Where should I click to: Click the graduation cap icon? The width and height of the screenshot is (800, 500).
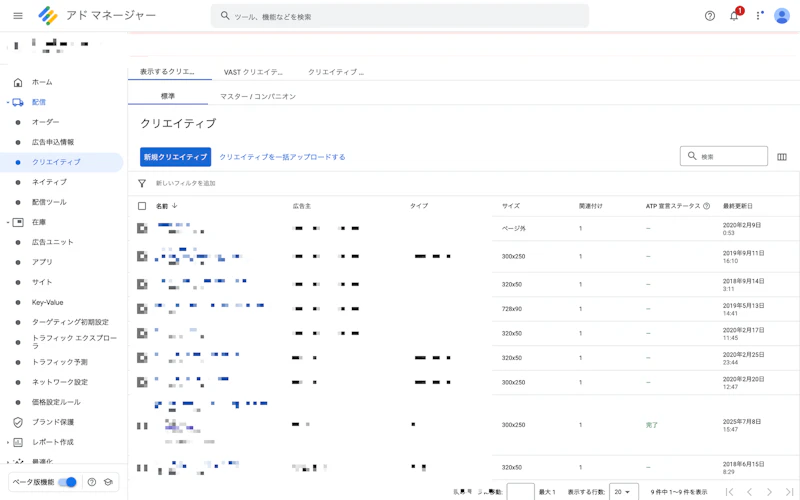point(108,482)
